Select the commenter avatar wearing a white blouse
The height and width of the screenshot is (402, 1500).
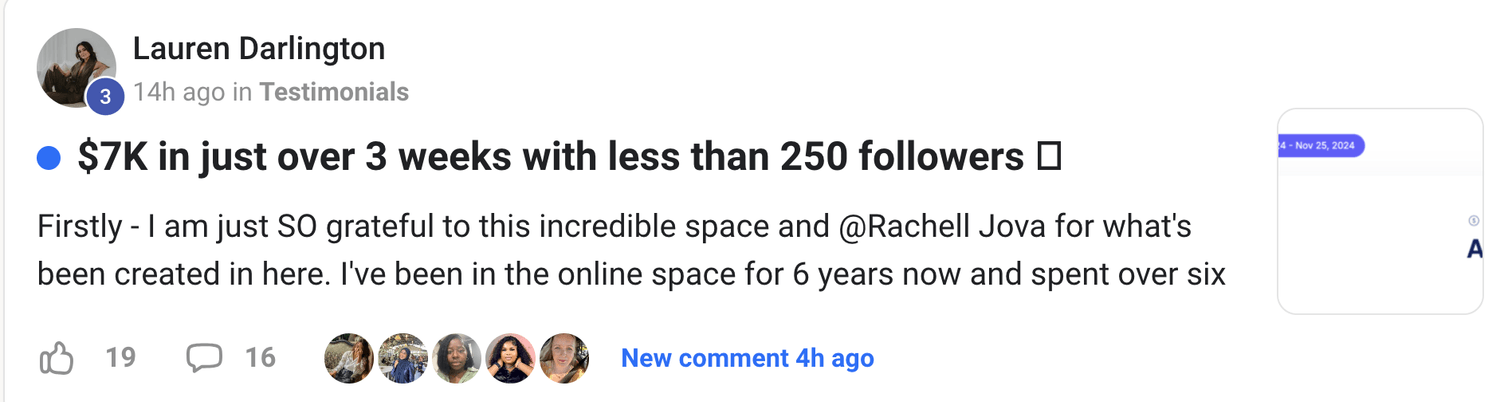pos(349,358)
